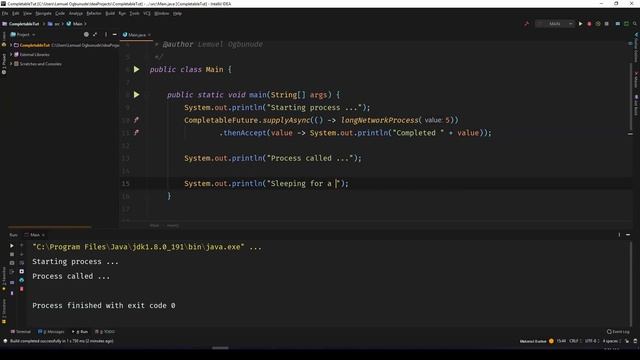The height and width of the screenshot is (360, 640).
Task: Click 4 spaces indent in status bar
Action: click(x=611, y=341)
